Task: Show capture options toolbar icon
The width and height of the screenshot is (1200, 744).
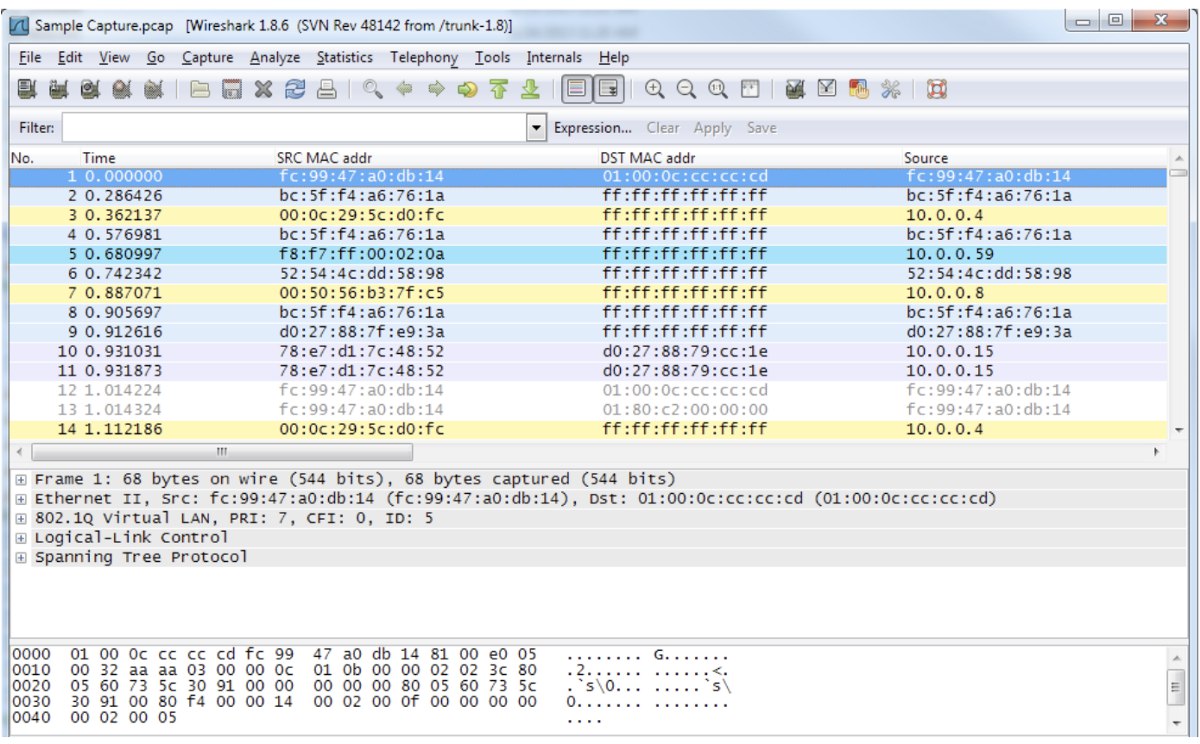Action: click(x=58, y=90)
